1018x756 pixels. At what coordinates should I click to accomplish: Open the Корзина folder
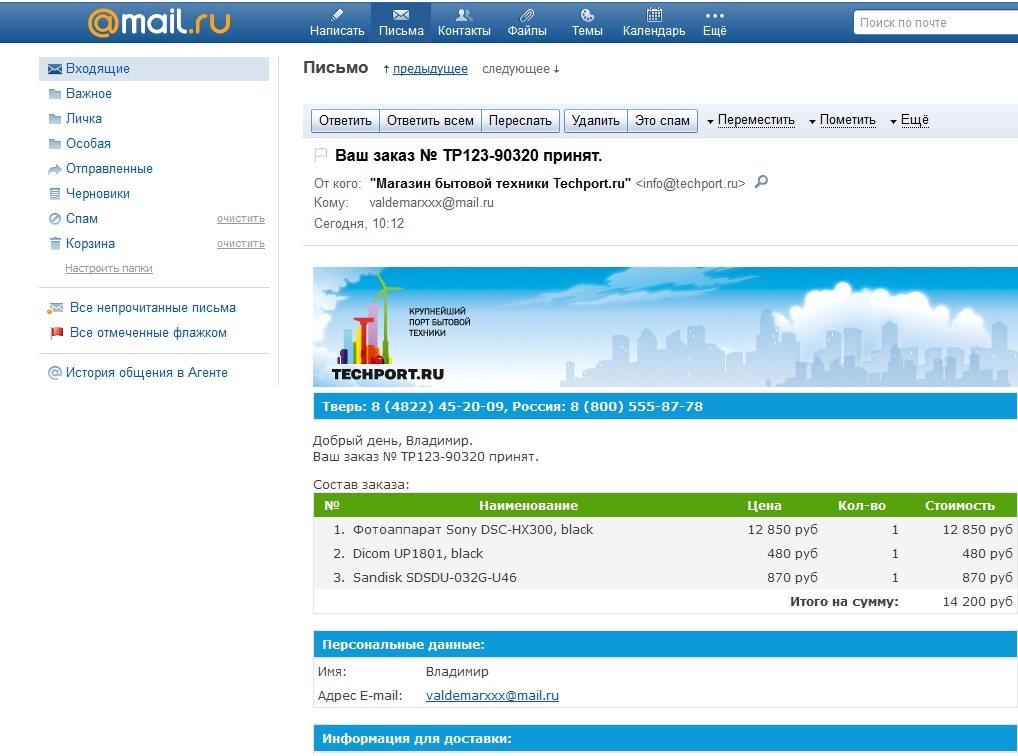[90, 244]
